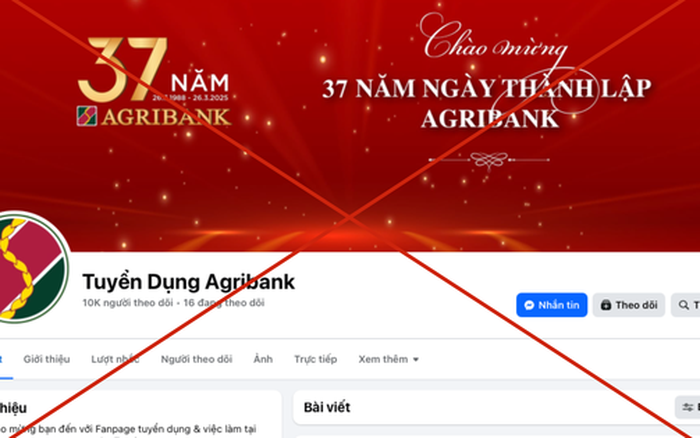Click the Theo dõi button
The height and width of the screenshot is (438, 700).
click(x=629, y=305)
